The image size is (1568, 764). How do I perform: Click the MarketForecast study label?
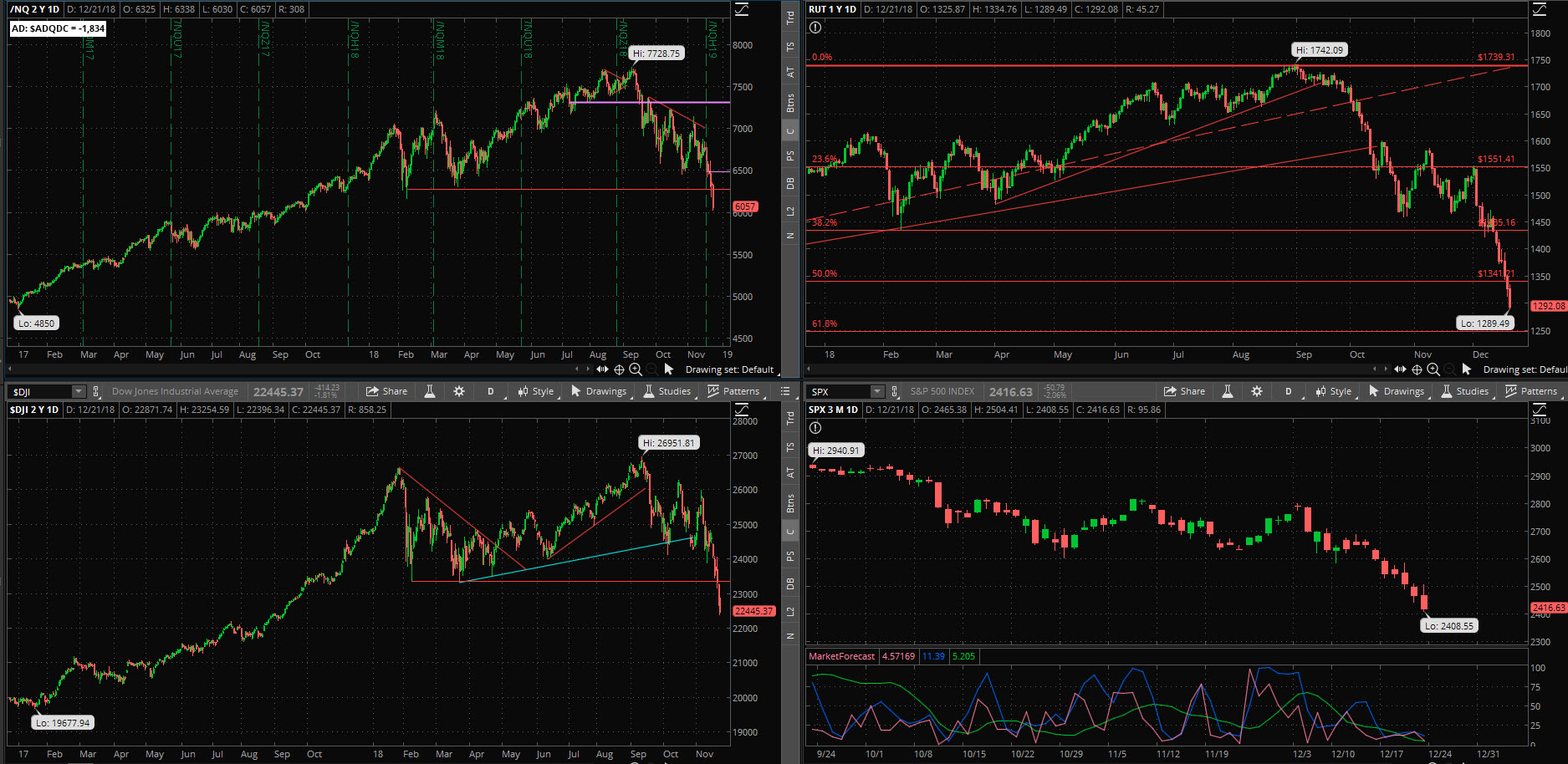[842, 656]
